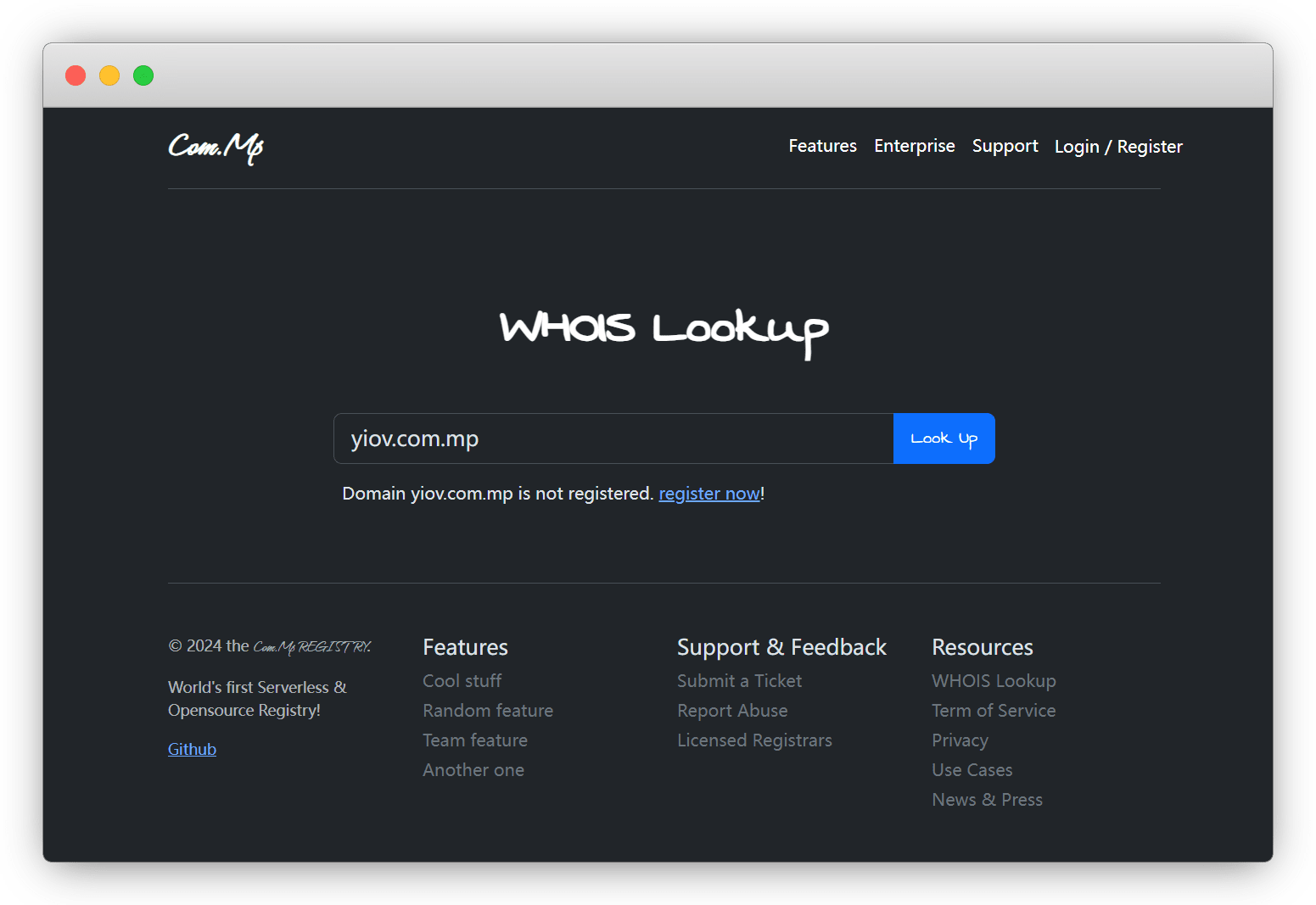Follow the "register now" link
The image size is (1316, 905).
click(x=708, y=494)
